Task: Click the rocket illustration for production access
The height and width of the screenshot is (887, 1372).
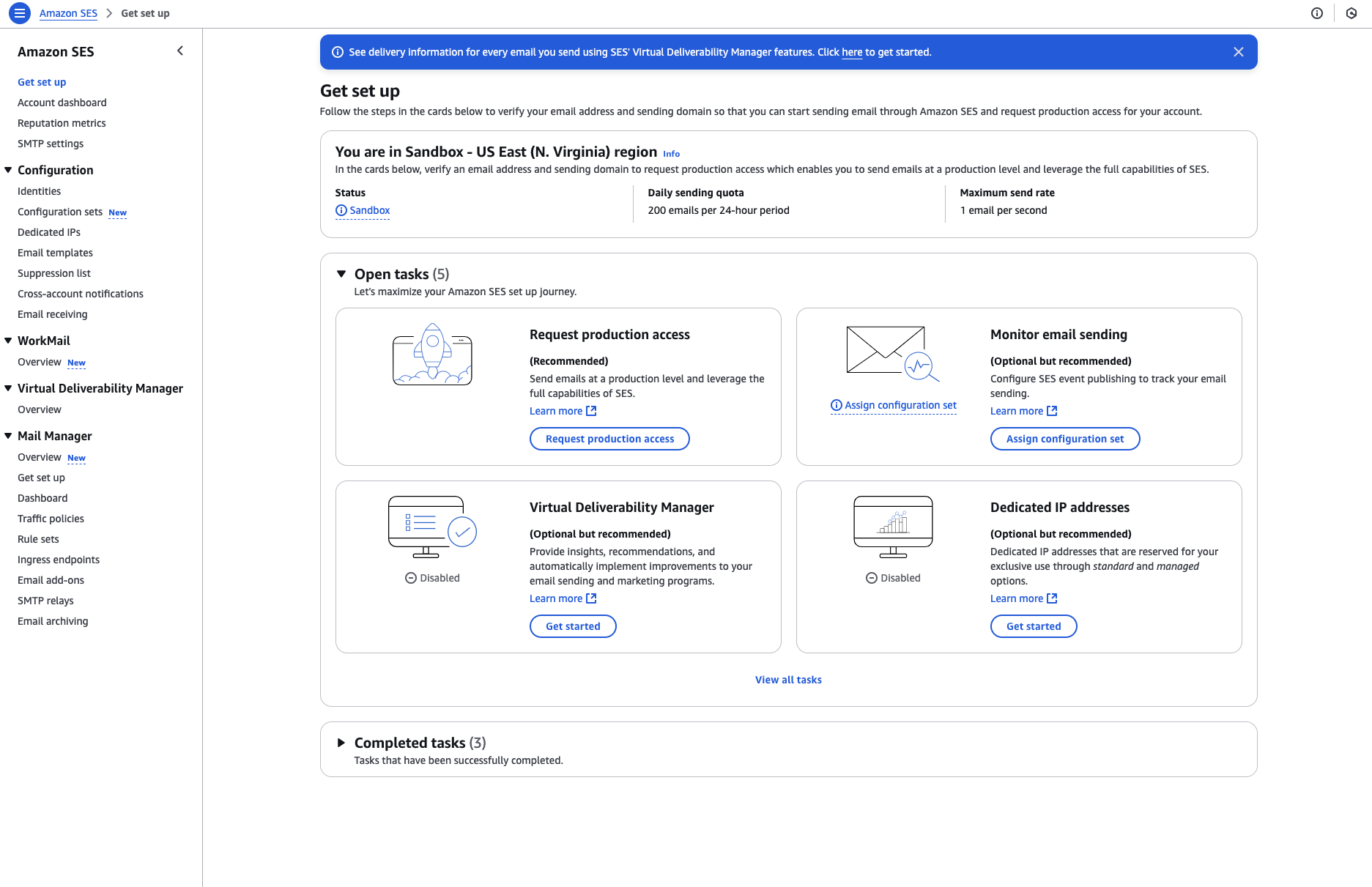Action: tap(432, 355)
